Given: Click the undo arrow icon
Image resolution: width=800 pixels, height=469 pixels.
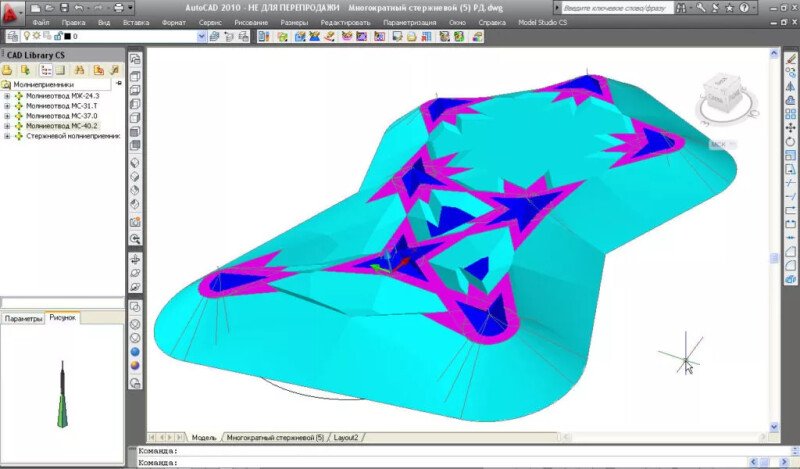Looking at the screenshot, I should [79, 8].
